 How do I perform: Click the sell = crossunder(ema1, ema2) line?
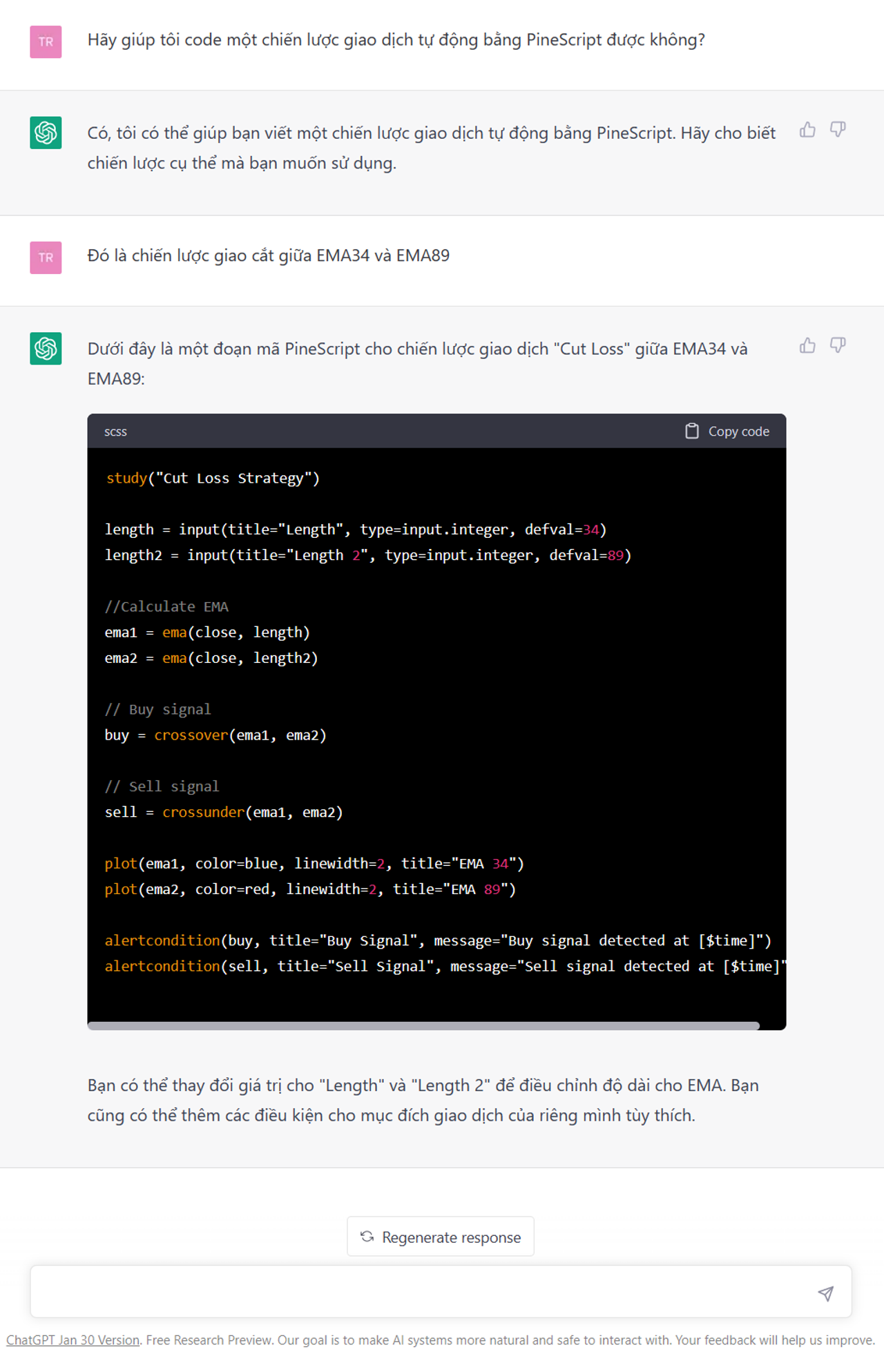[x=224, y=813]
